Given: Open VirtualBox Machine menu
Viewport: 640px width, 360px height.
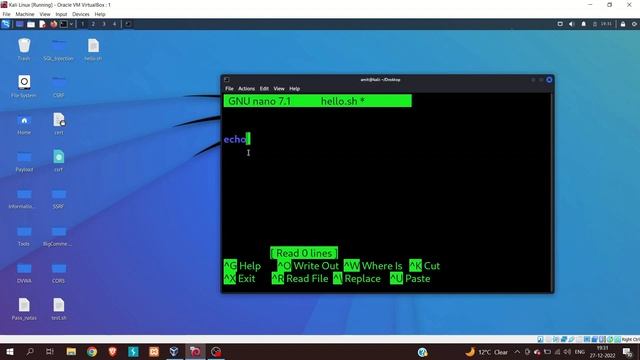Looking at the screenshot, I should [x=25, y=14].
